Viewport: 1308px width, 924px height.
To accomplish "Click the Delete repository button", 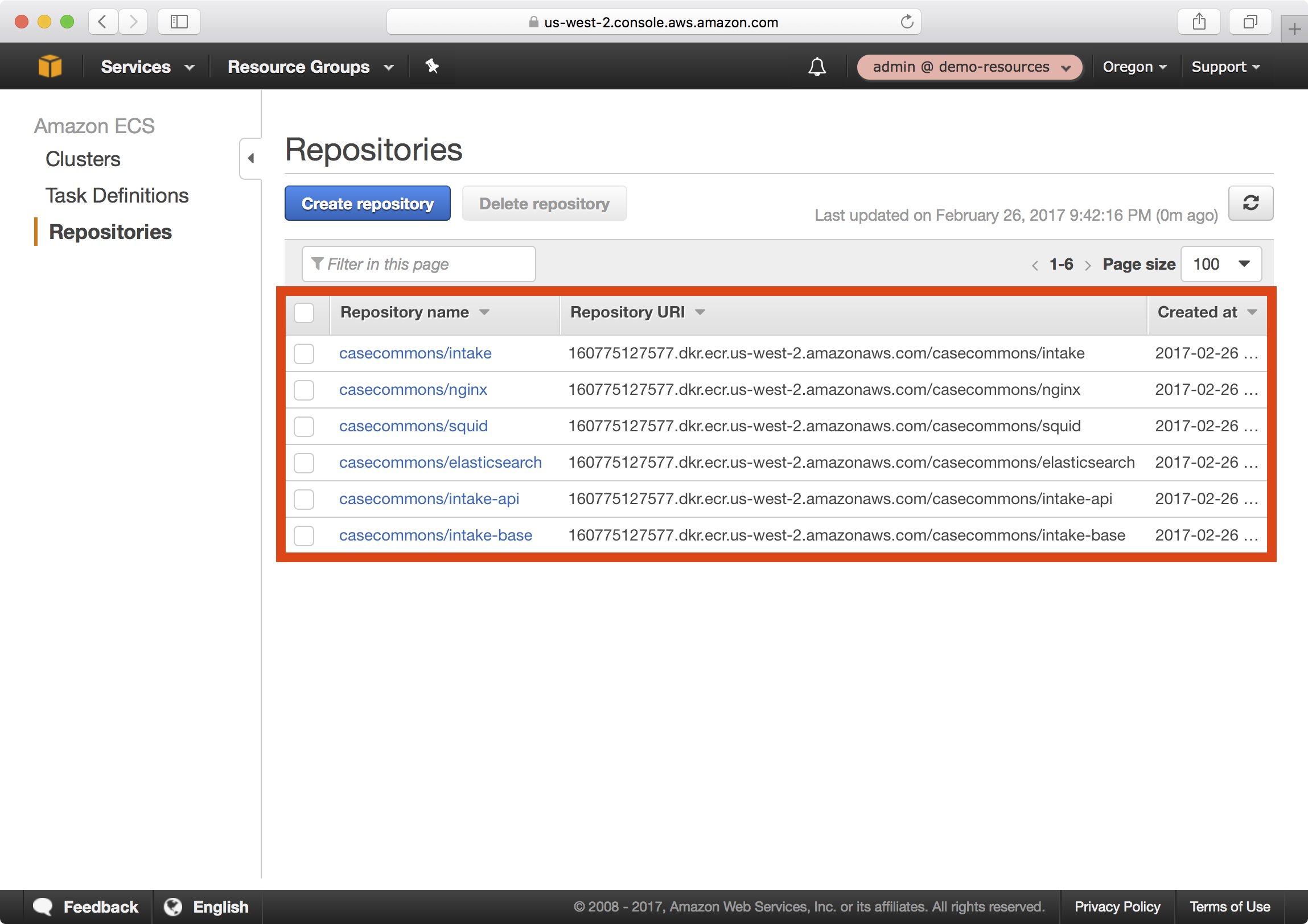I will pos(544,203).
